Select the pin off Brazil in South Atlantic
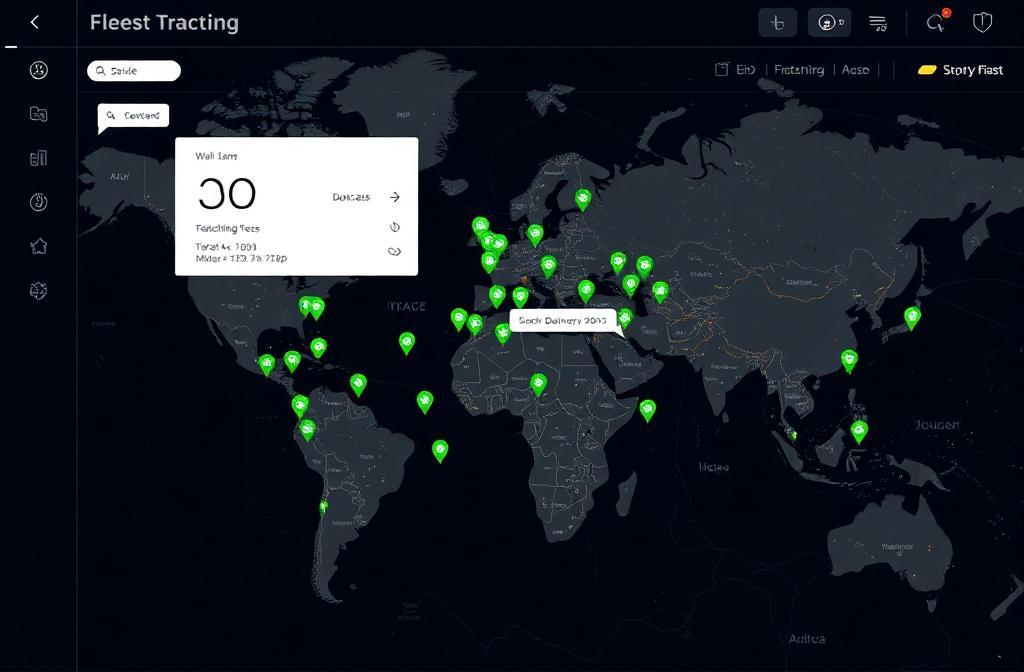This screenshot has height=672, width=1024. click(x=440, y=451)
